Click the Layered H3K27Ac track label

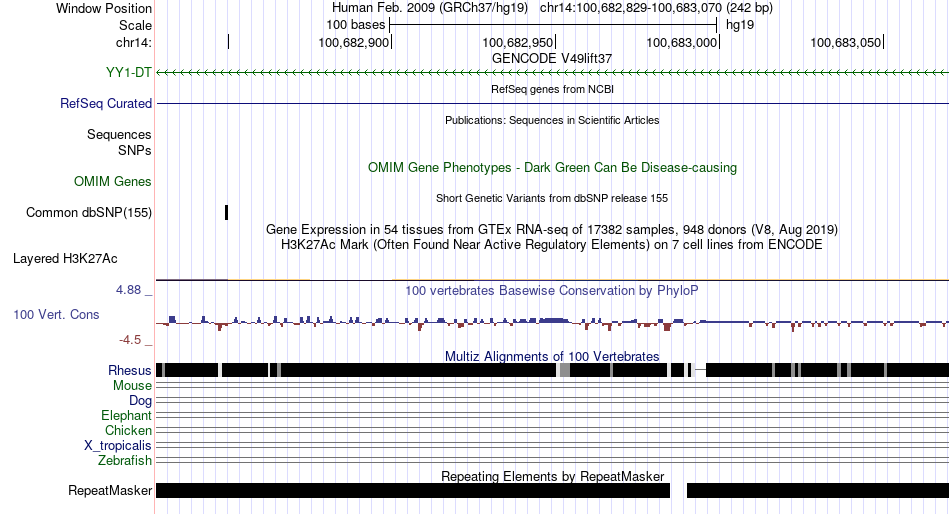click(x=65, y=258)
